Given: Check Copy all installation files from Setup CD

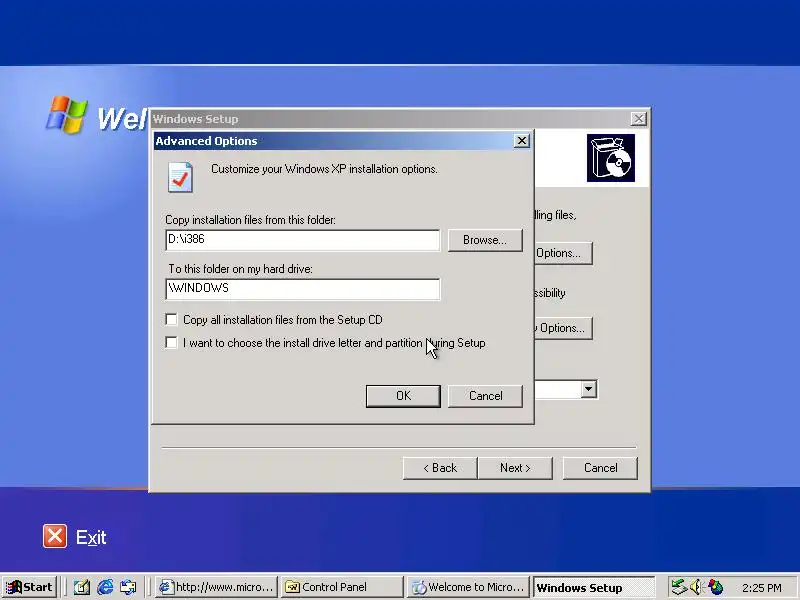Looking at the screenshot, I should pos(171,320).
